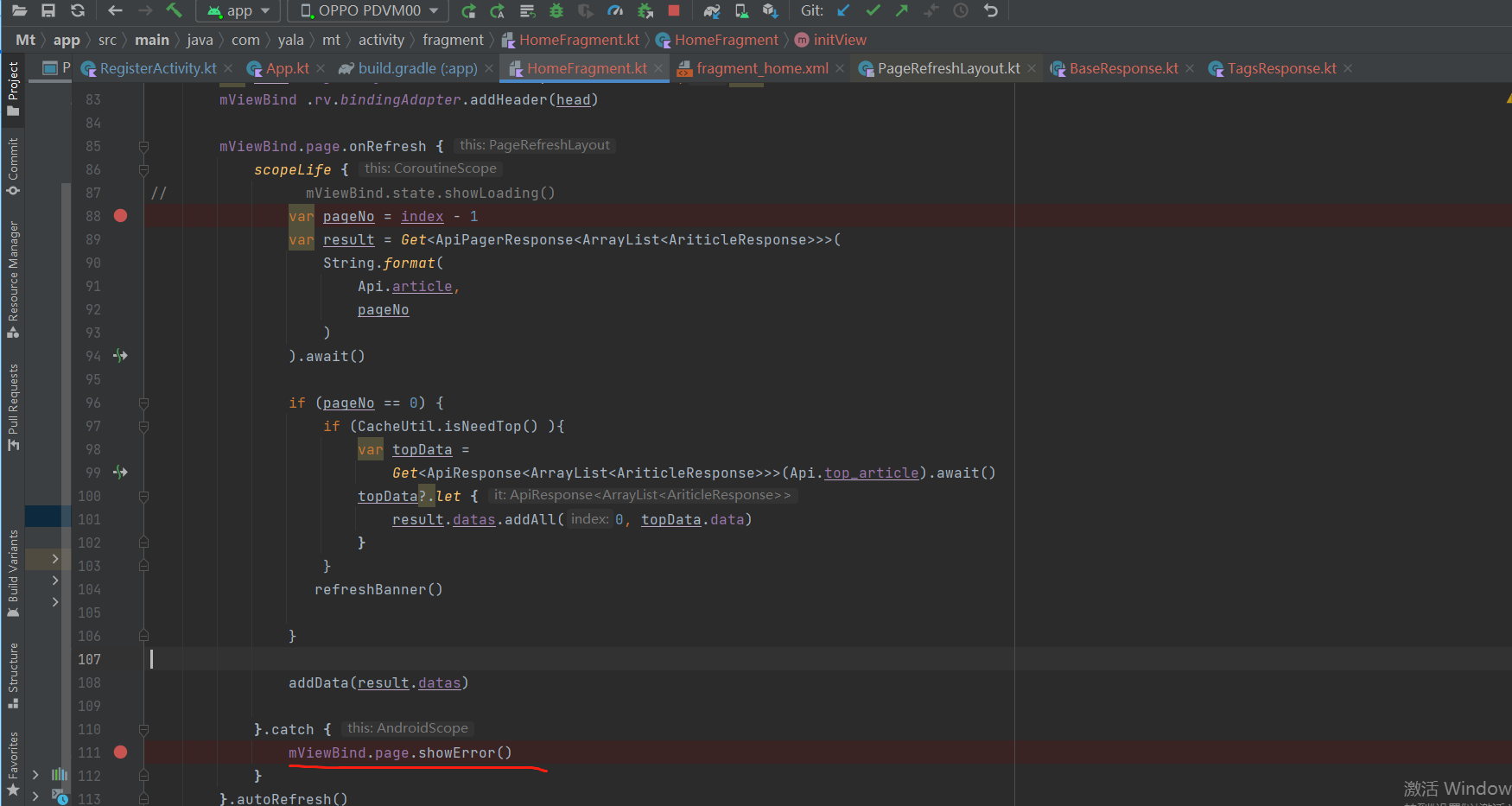Stop the running app (red square icon)
This screenshot has height=806, width=1512.
tap(675, 11)
